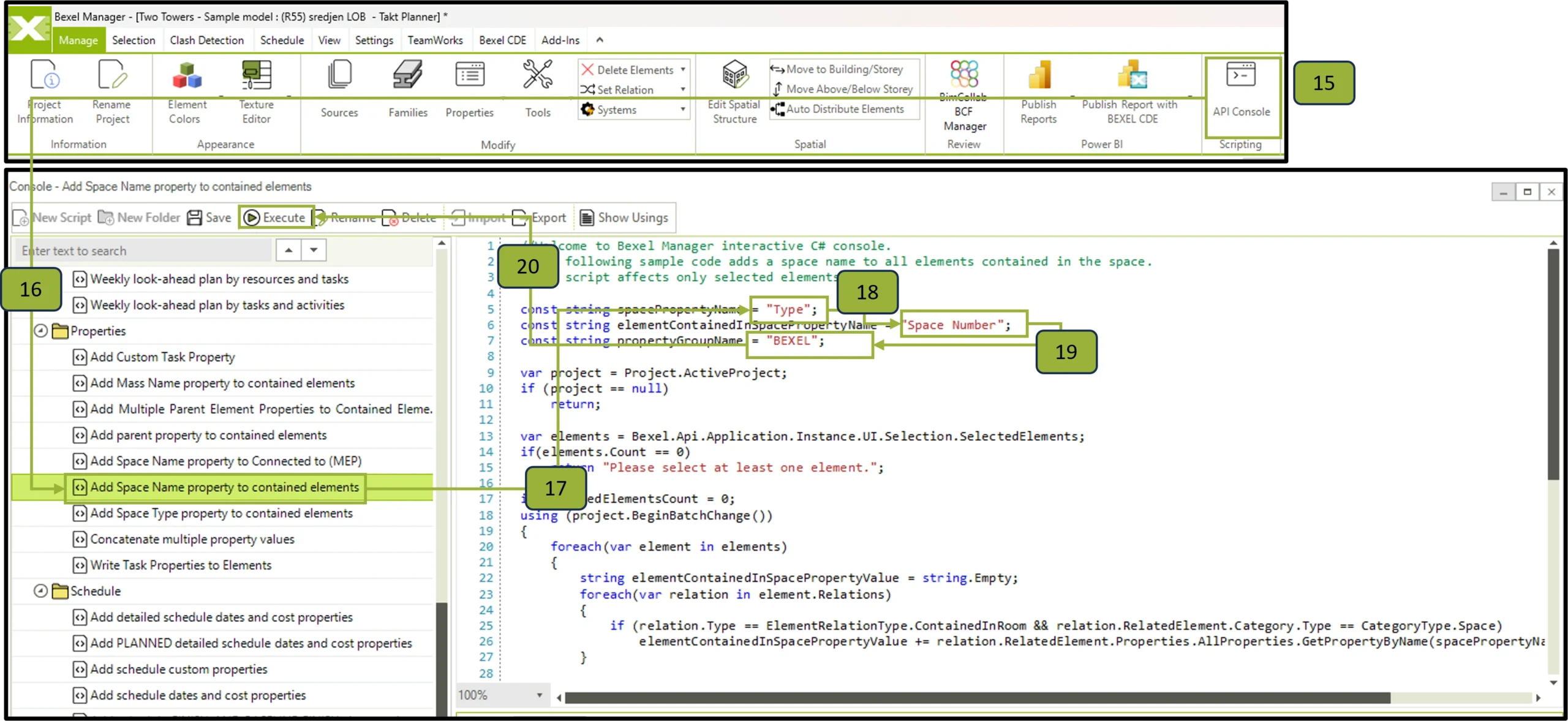Viewport: 1568px width, 721px height.
Task: Click Publish Reports Power BI icon
Action: 1039,75
